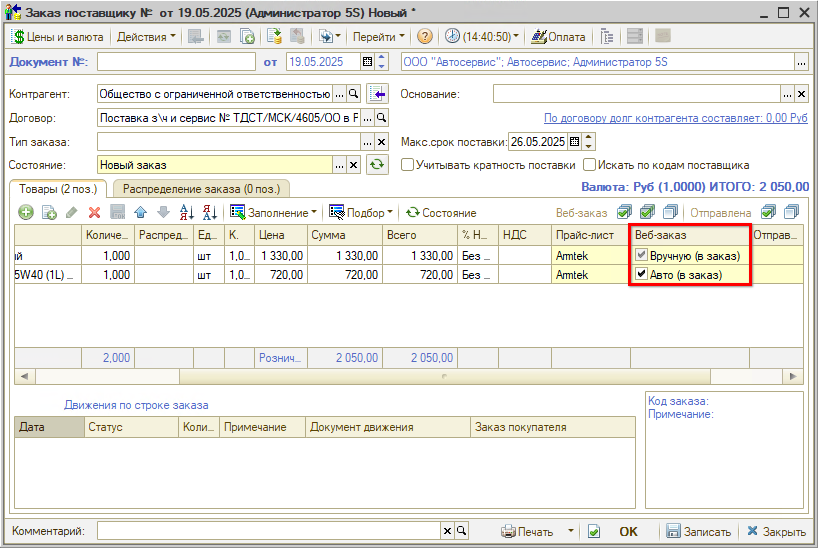The width and height of the screenshot is (818, 548).
Task: Click blue arrow icon beside Контрагент field
Action: point(377,94)
